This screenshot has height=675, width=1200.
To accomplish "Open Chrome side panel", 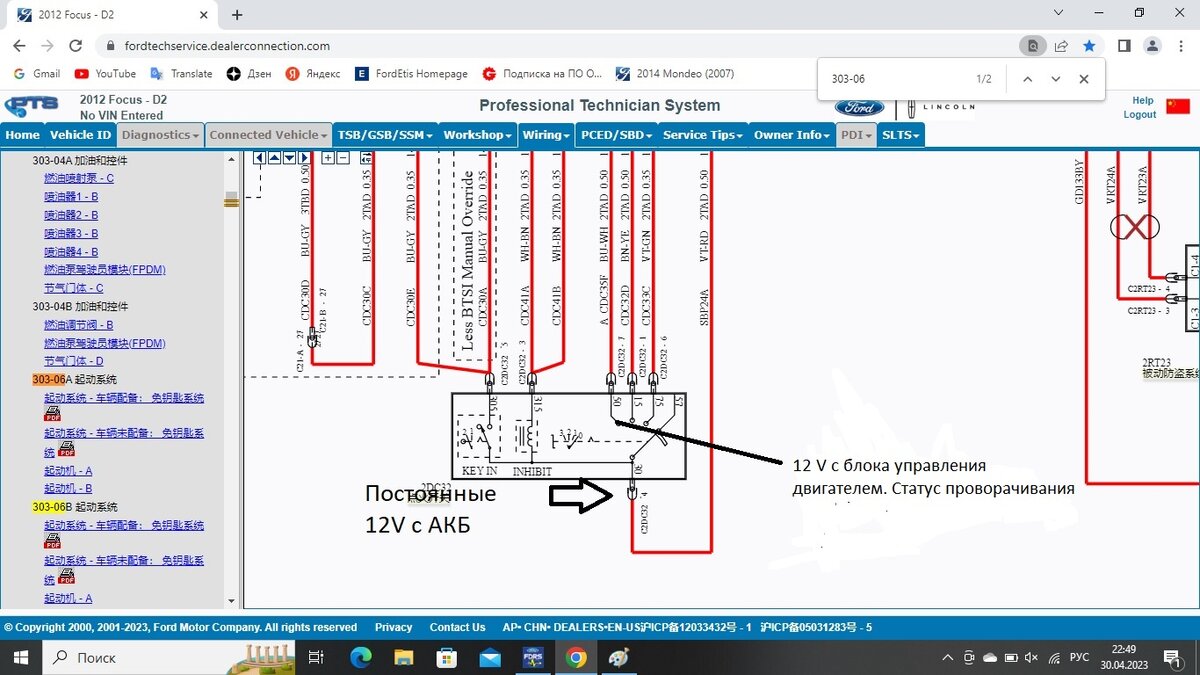I will (x=1124, y=46).
